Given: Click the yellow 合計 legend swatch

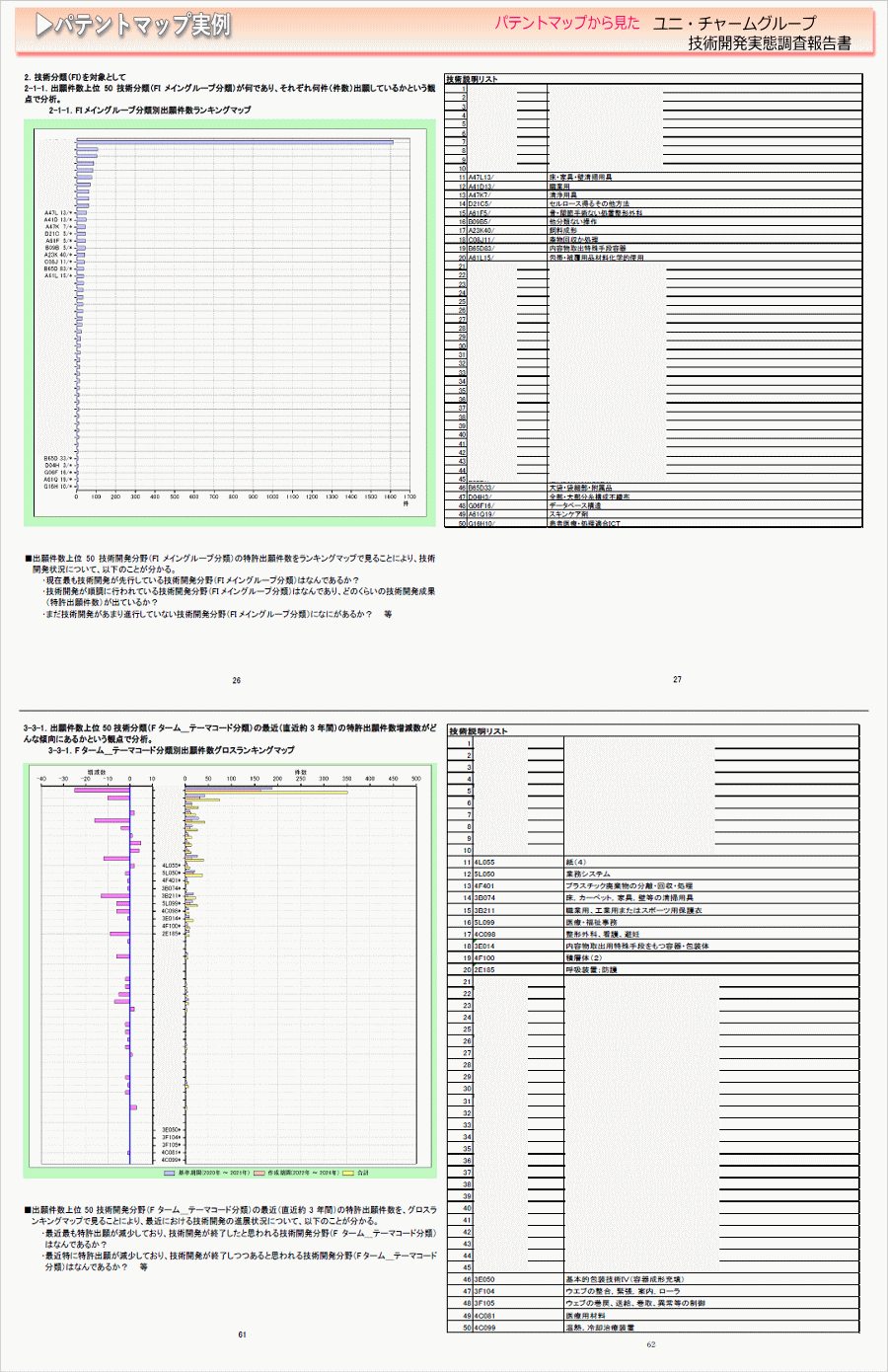Looking at the screenshot, I should (347, 1173).
